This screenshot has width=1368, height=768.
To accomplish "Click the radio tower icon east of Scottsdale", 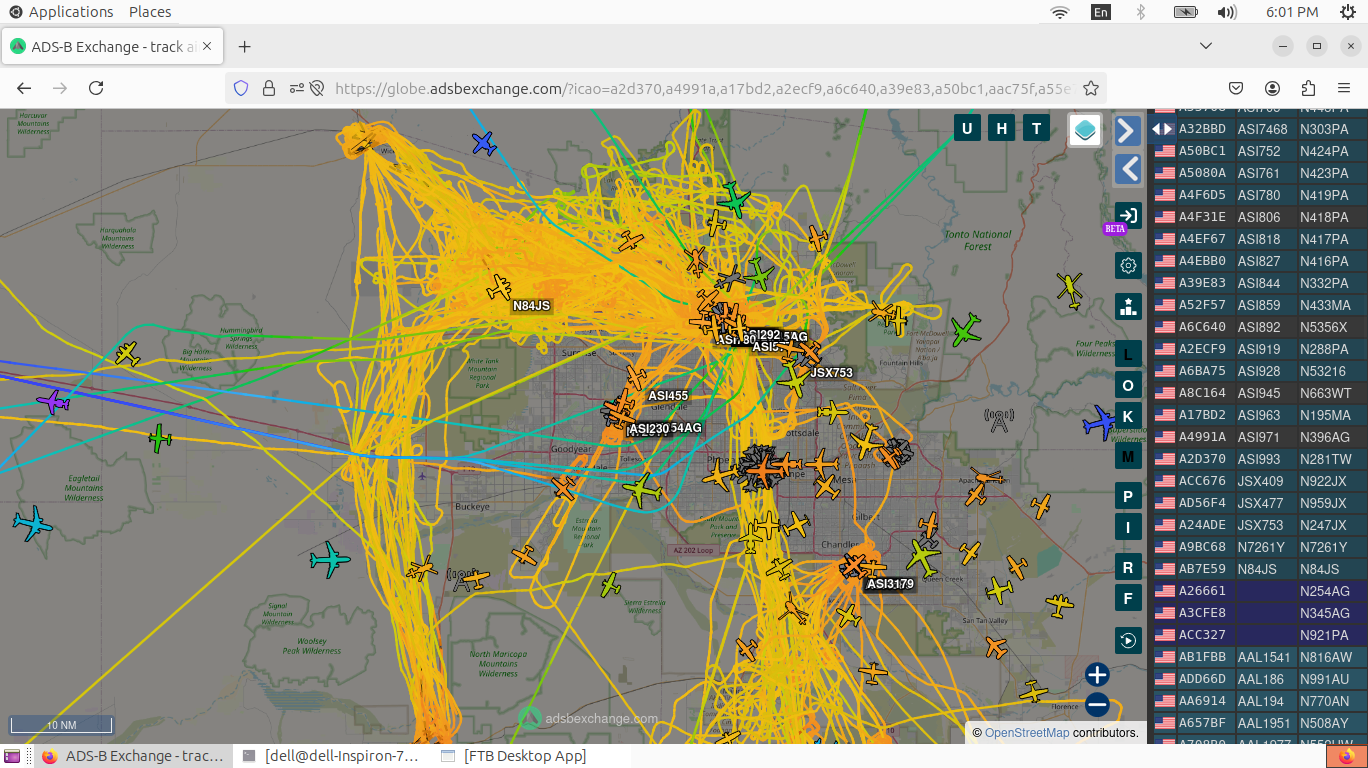I will click(x=997, y=420).
